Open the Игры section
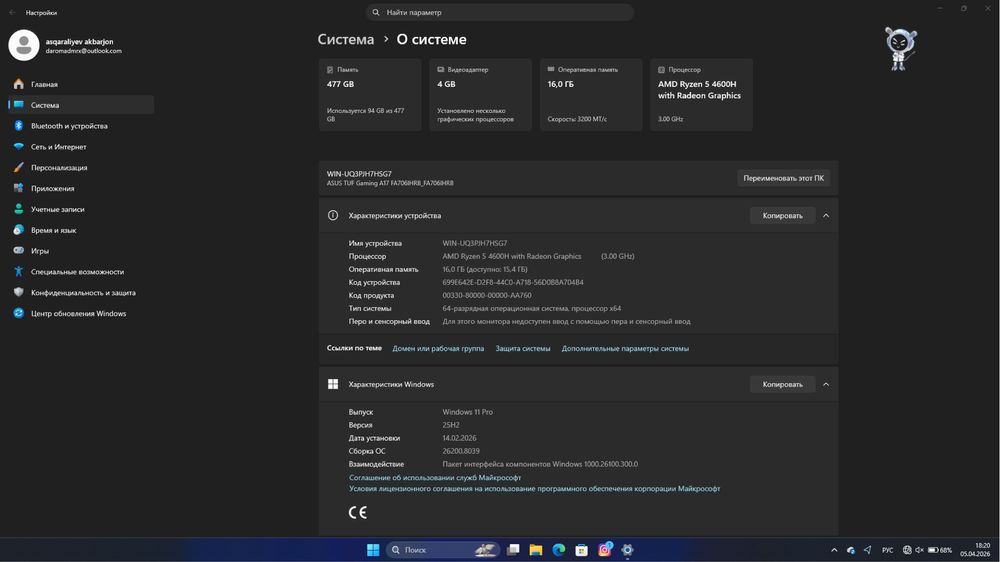Screen dimensions: 1000x562 pyautogui.click(x=40, y=251)
